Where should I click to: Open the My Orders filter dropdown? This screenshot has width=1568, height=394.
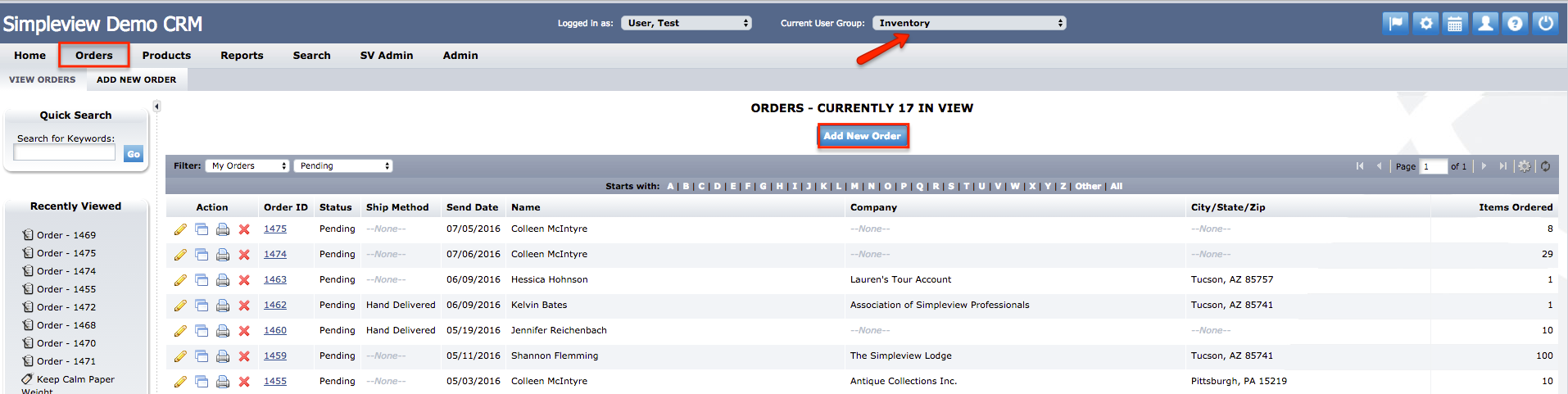[x=247, y=165]
